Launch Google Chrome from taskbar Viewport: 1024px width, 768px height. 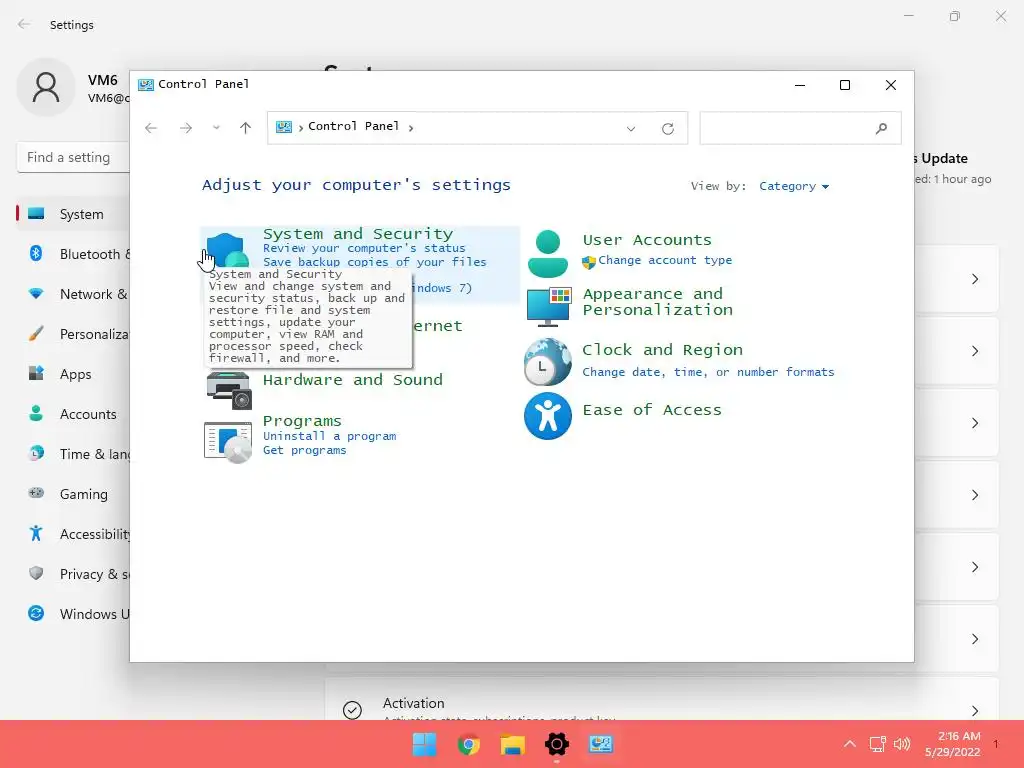point(469,744)
